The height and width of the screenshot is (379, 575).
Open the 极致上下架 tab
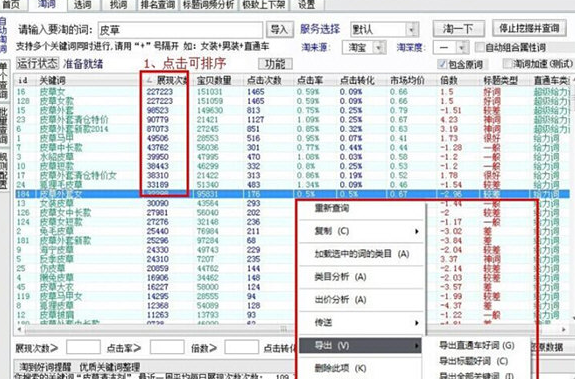pos(263,5)
